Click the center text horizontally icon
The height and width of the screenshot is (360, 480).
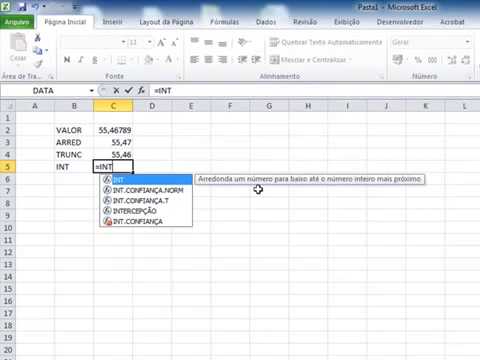208,59
